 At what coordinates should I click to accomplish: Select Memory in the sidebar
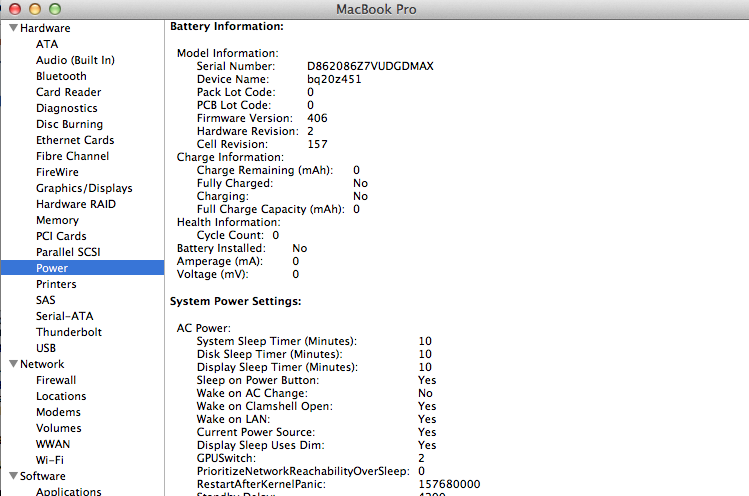click(57, 220)
